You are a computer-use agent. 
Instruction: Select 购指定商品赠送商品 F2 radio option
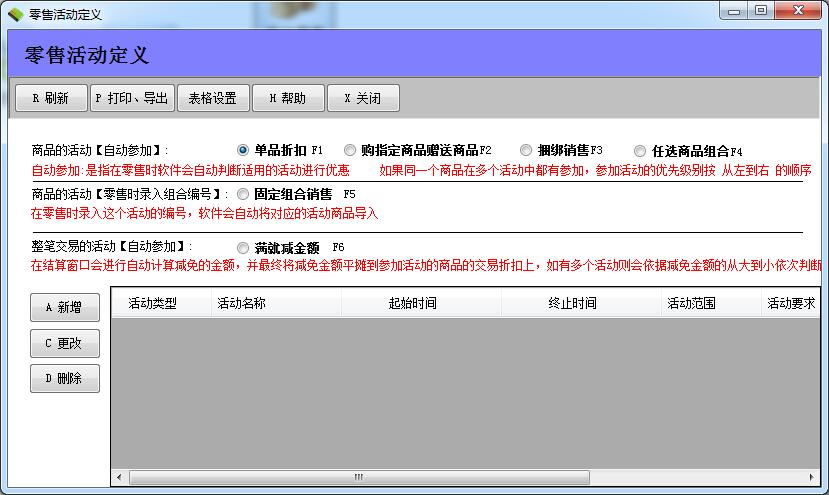click(x=349, y=150)
